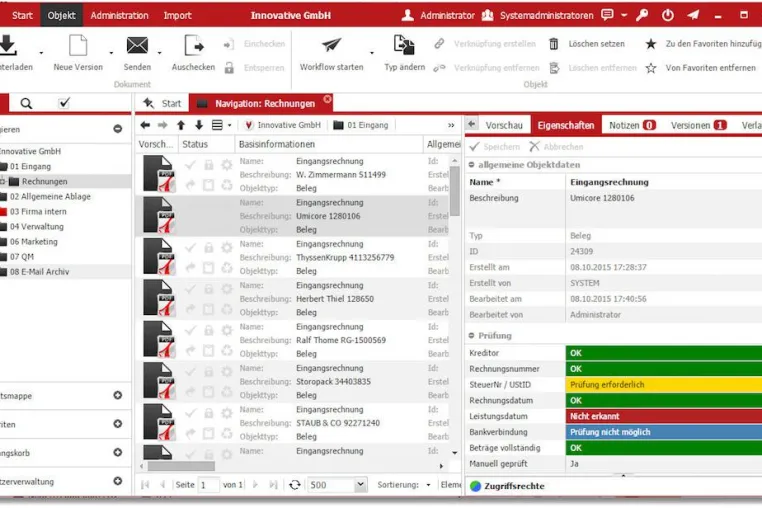Switch to the Notizen tab
762x508 pixels.
(632, 125)
